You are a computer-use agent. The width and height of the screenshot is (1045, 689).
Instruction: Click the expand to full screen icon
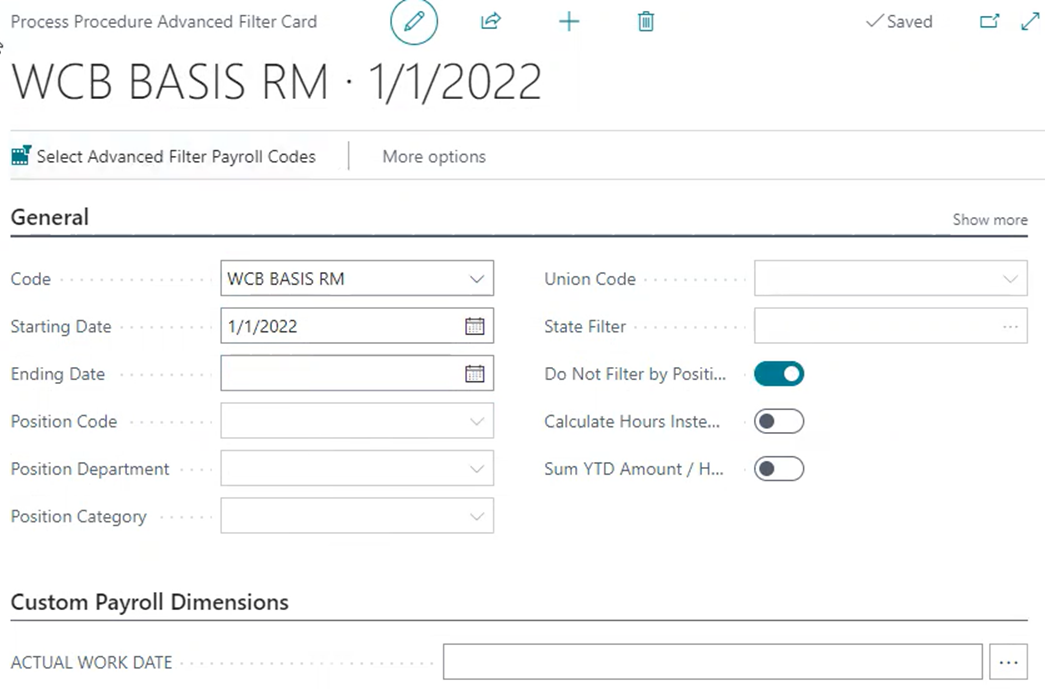tap(1030, 21)
